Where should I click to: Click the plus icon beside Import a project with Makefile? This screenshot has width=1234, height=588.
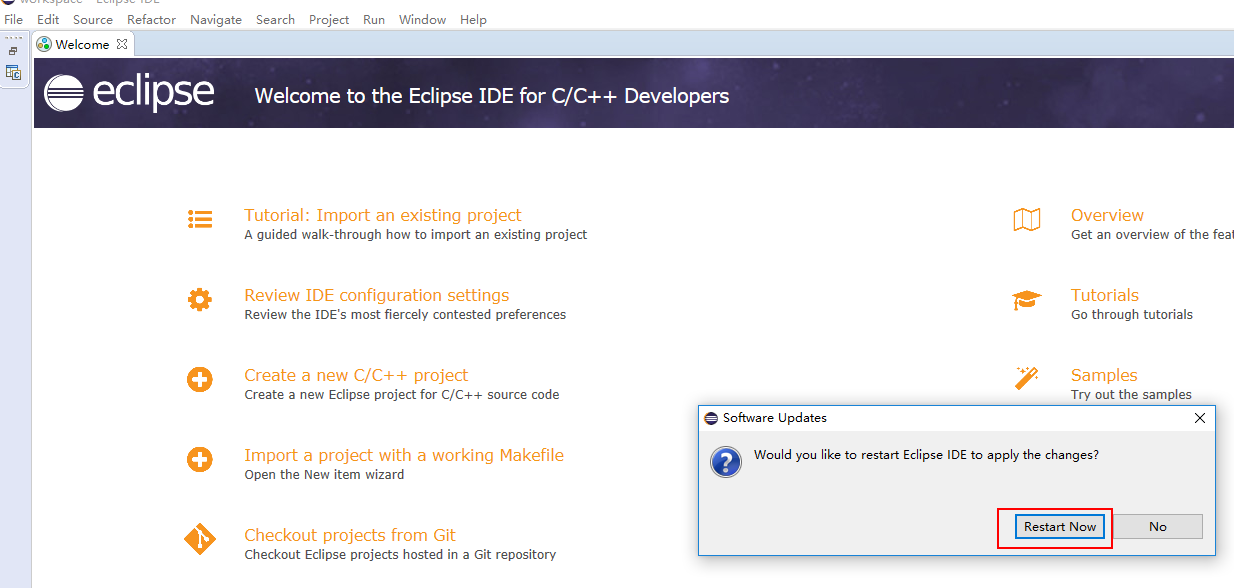200,460
